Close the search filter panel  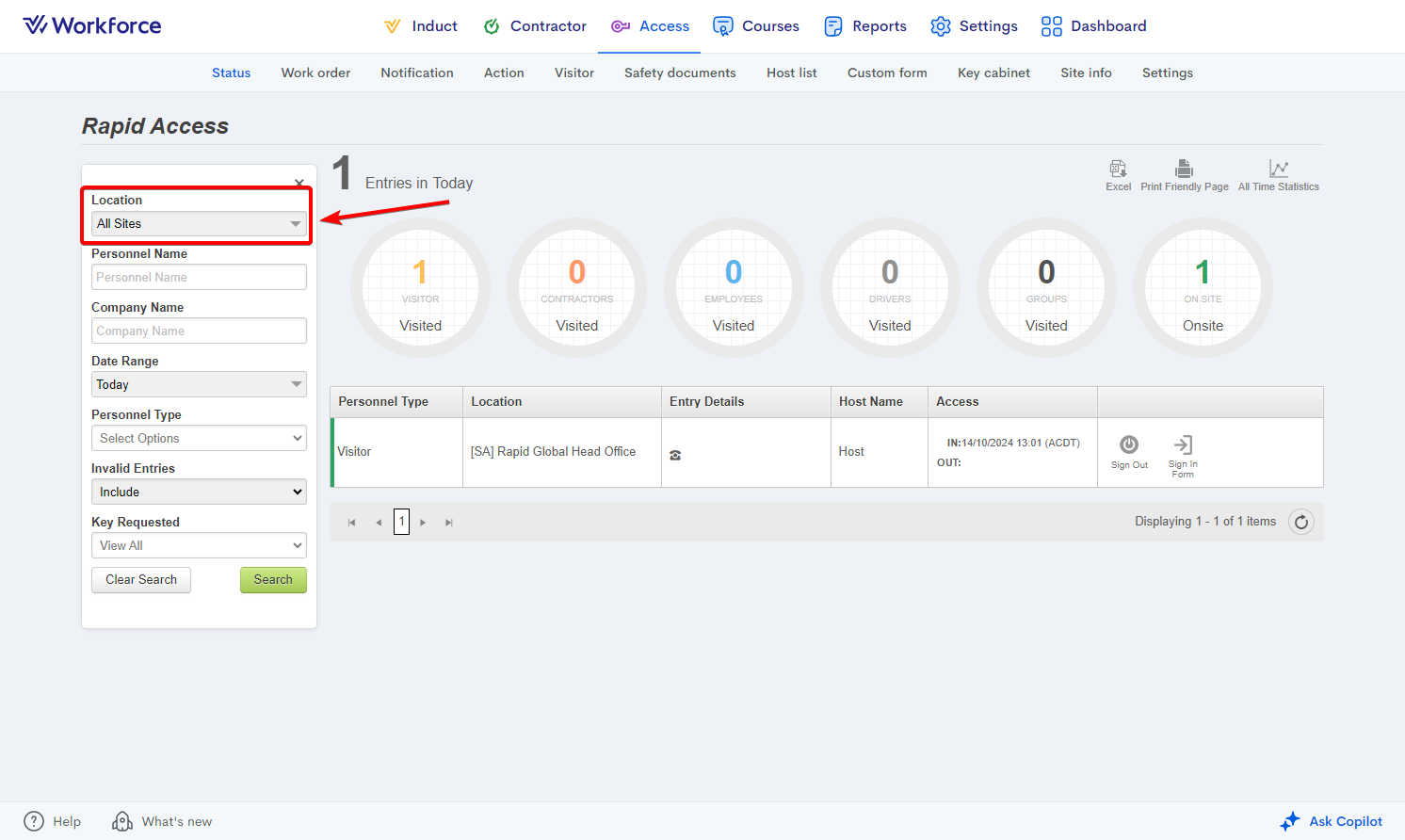299,183
